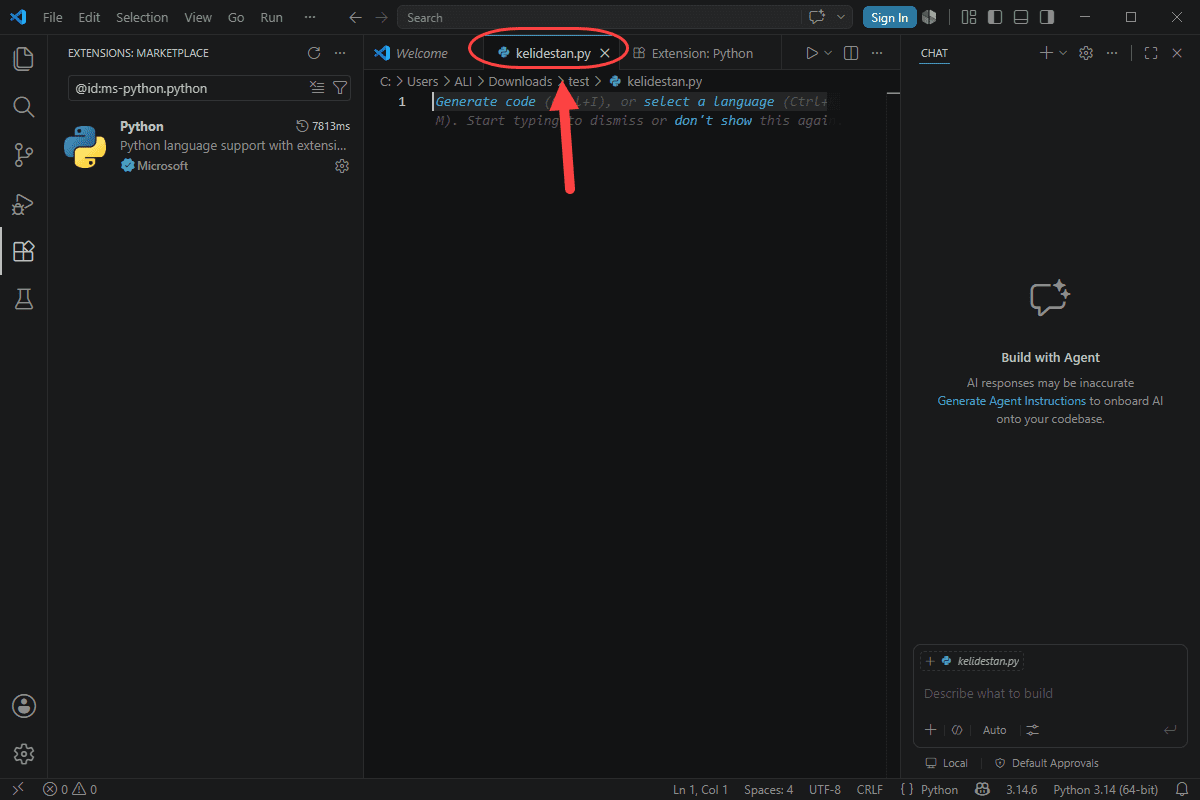Split the editor to the right
This screenshot has width=1200, height=800.
(x=851, y=53)
